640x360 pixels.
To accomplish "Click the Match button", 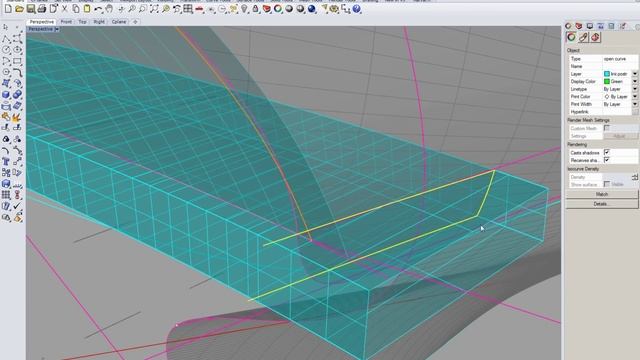I will [x=602, y=194].
